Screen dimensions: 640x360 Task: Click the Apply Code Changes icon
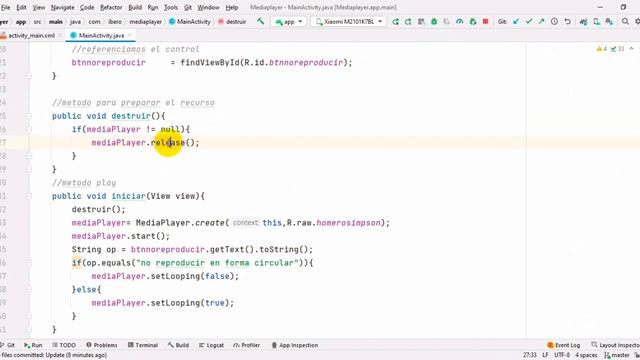click(x=408, y=22)
